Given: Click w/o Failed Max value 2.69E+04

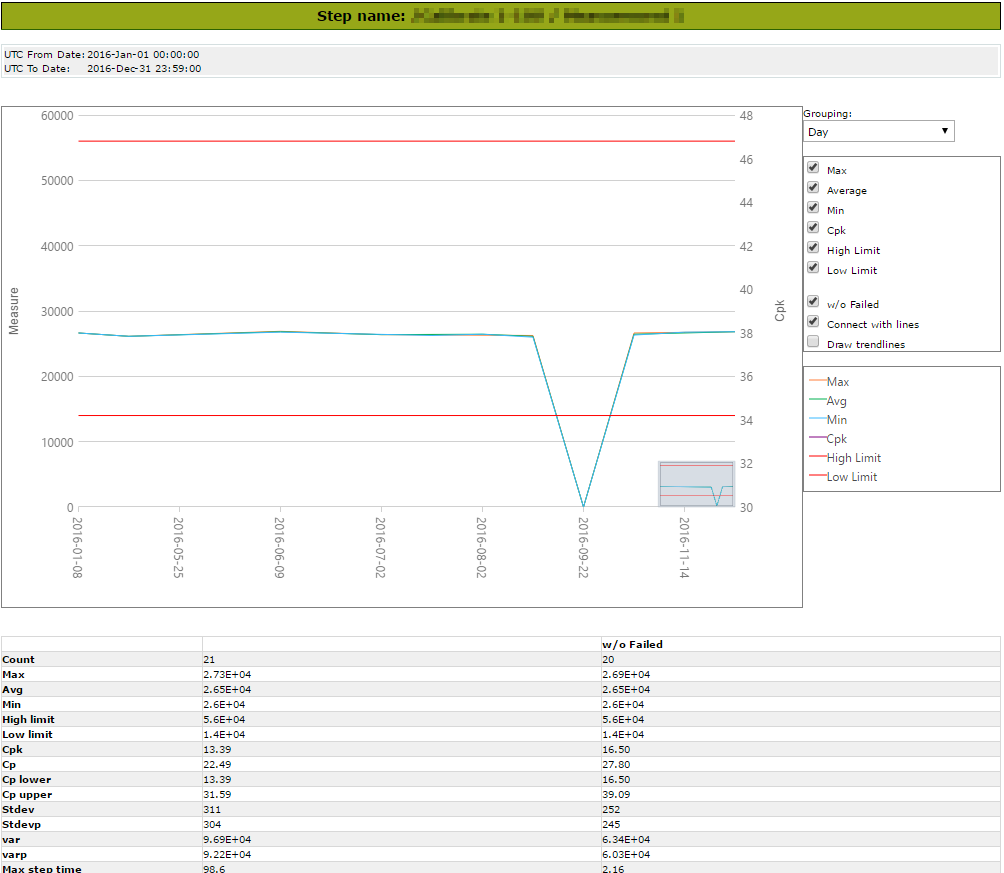Looking at the screenshot, I should point(626,674).
